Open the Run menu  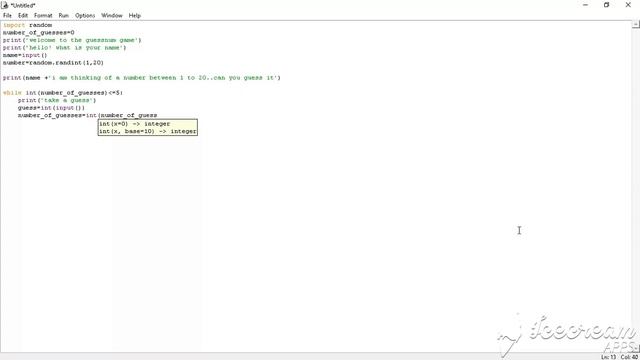(x=63, y=16)
